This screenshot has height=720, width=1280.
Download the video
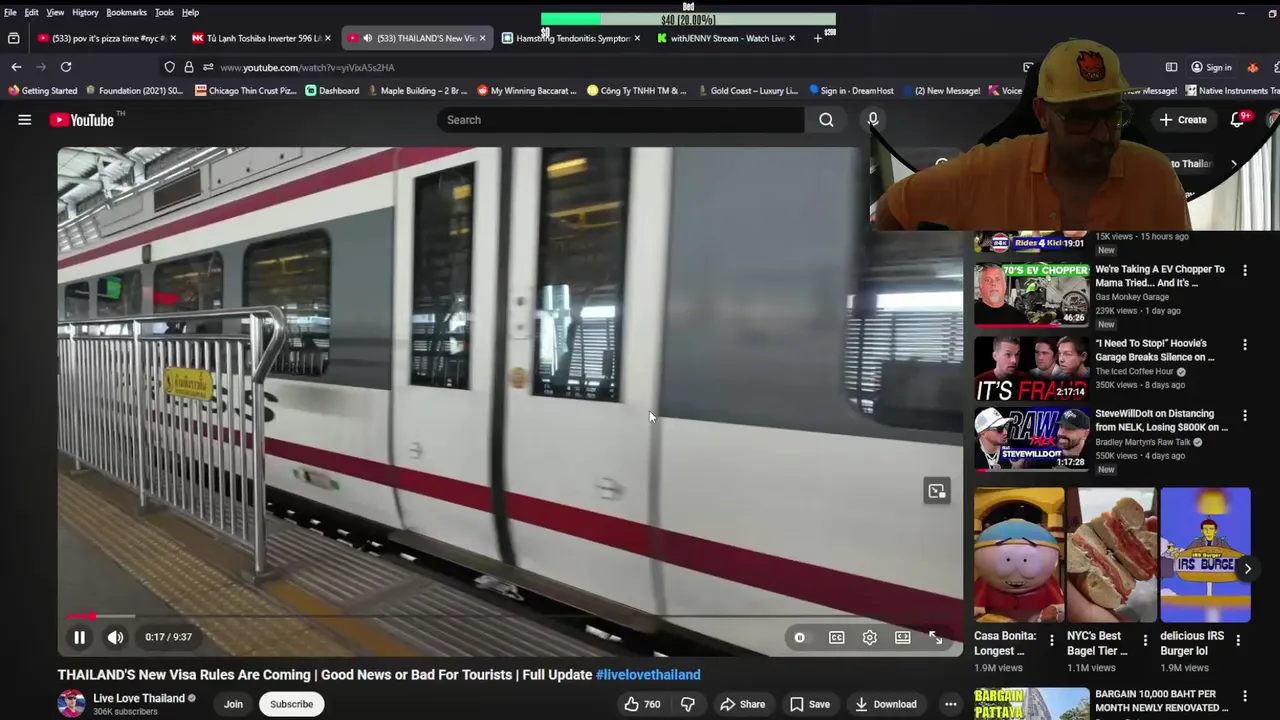coord(884,704)
